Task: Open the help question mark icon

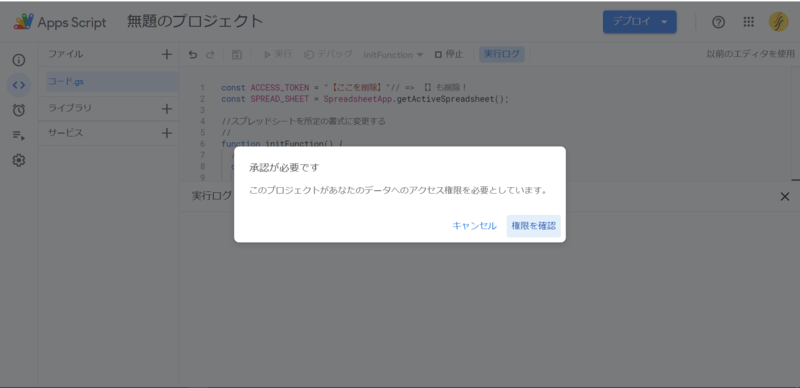Action: 718,22
